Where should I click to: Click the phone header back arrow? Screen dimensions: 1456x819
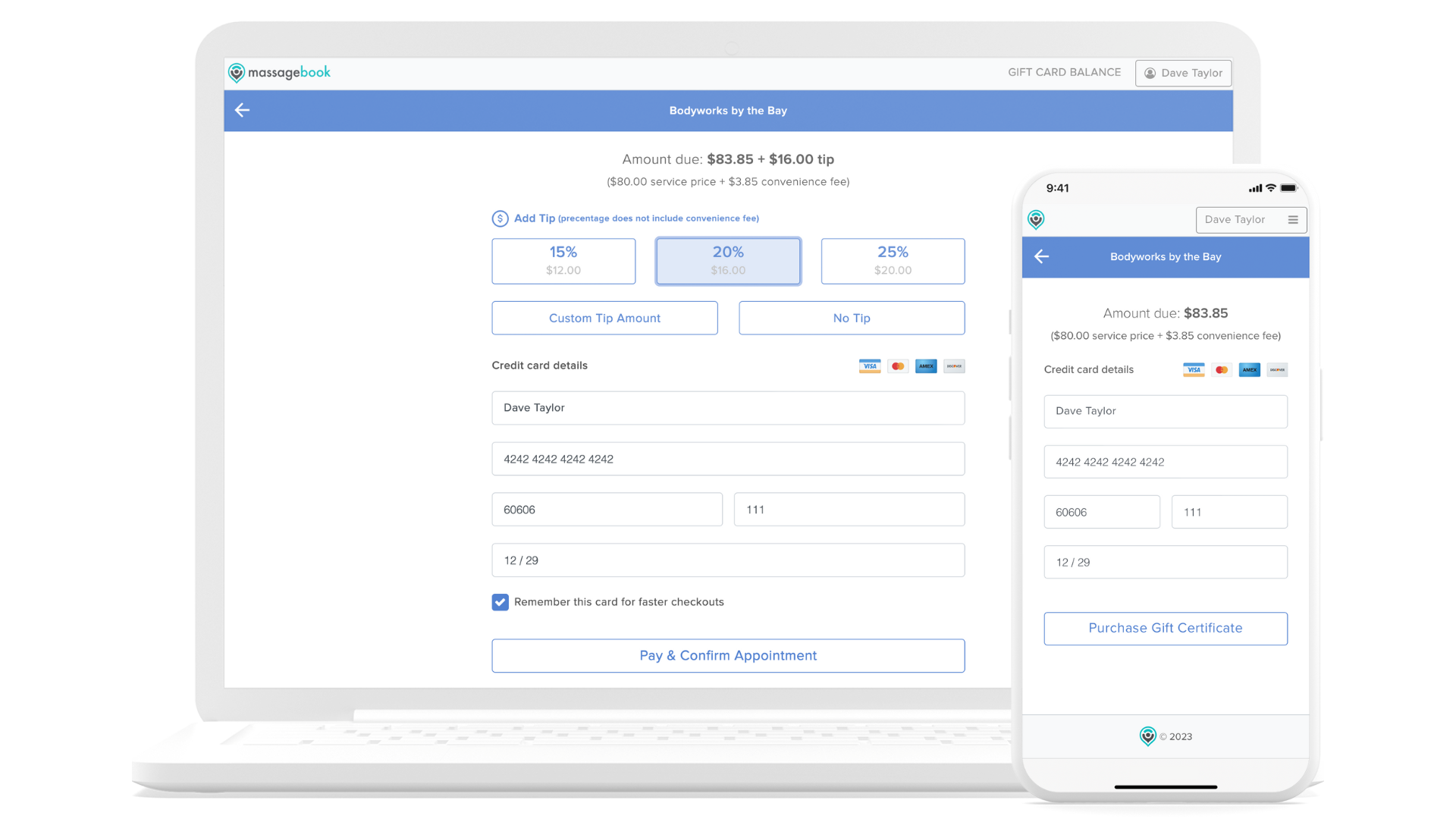[x=1041, y=257]
